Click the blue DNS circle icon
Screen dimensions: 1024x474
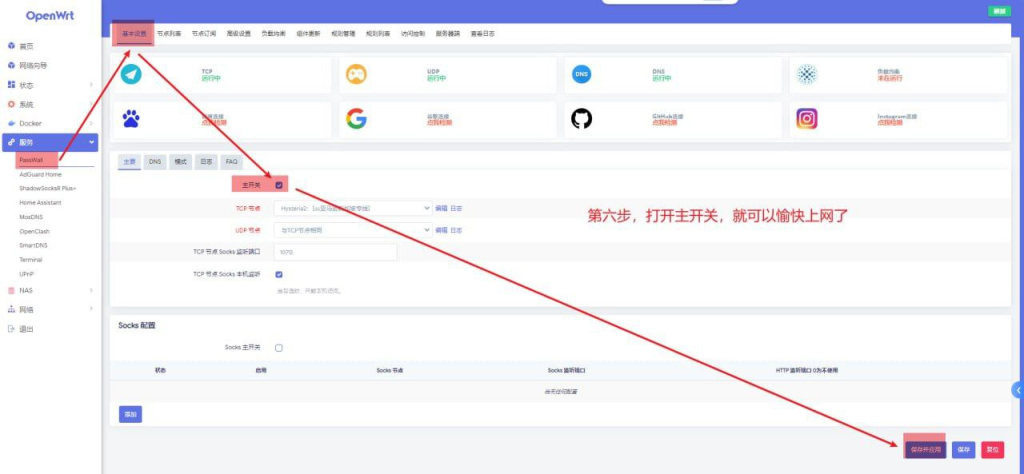click(x=582, y=74)
